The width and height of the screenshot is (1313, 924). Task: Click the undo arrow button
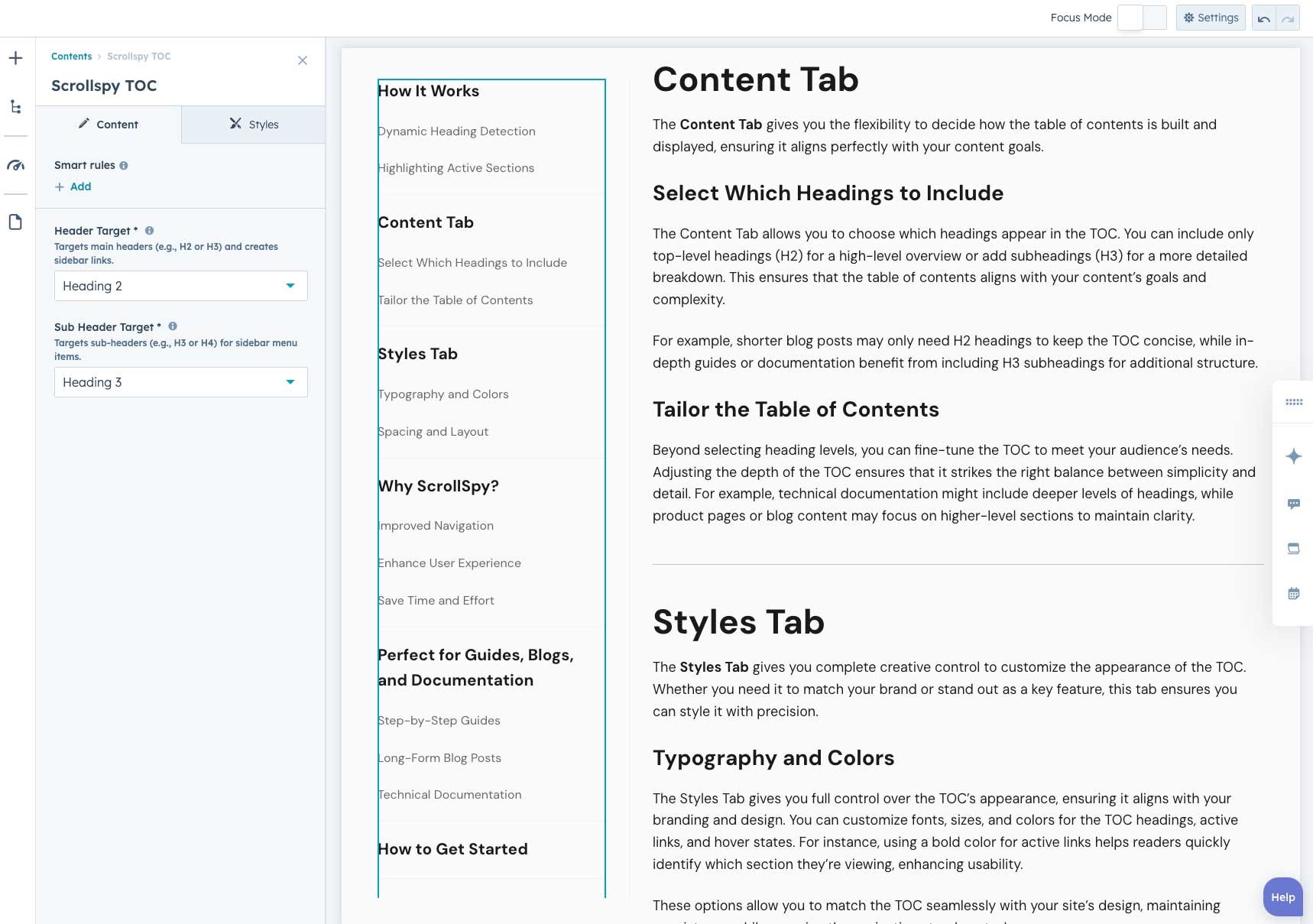(x=1264, y=18)
